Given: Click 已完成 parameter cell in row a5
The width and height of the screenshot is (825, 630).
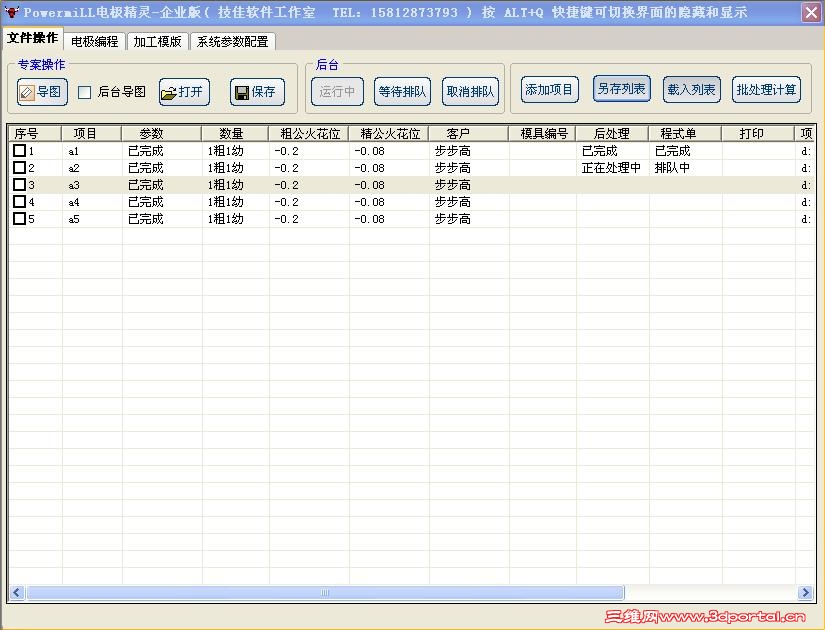Looking at the screenshot, I should click(146, 218).
